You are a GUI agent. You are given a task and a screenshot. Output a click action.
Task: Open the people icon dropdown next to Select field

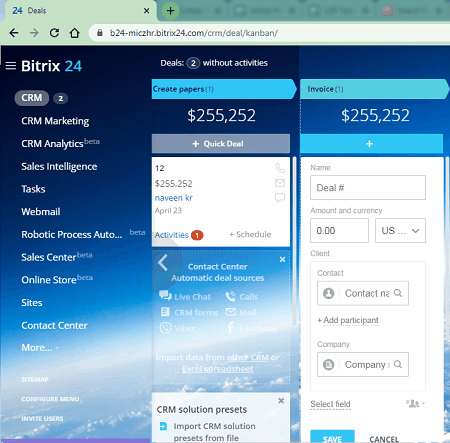tap(415, 403)
